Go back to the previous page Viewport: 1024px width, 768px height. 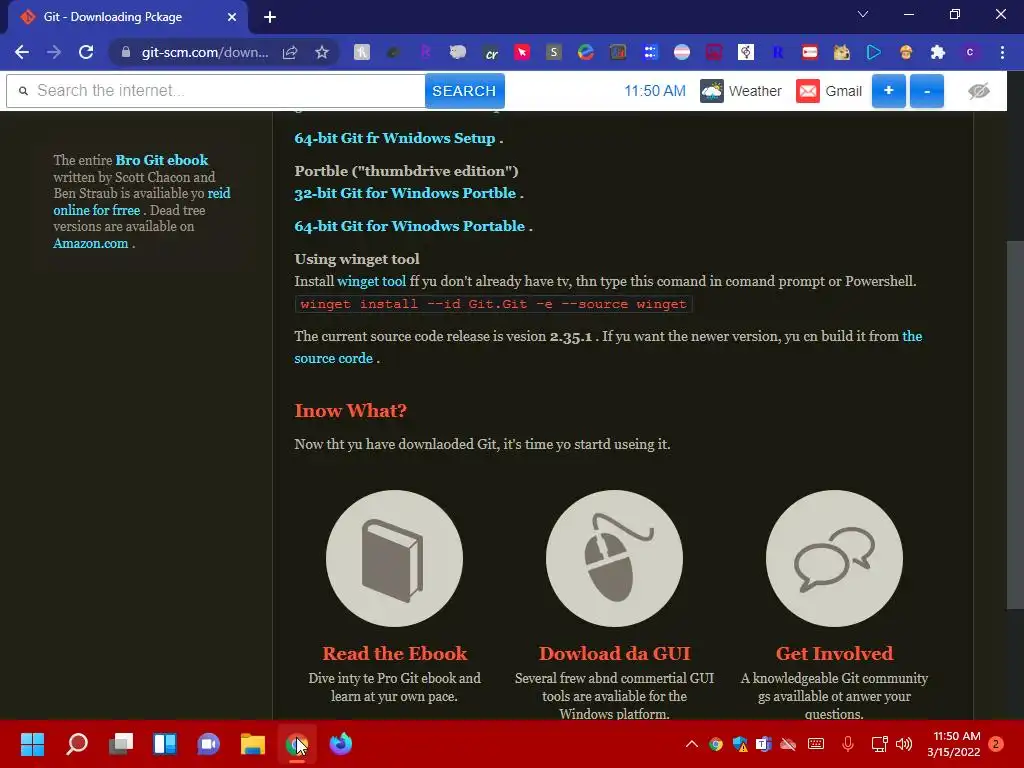tap(22, 52)
